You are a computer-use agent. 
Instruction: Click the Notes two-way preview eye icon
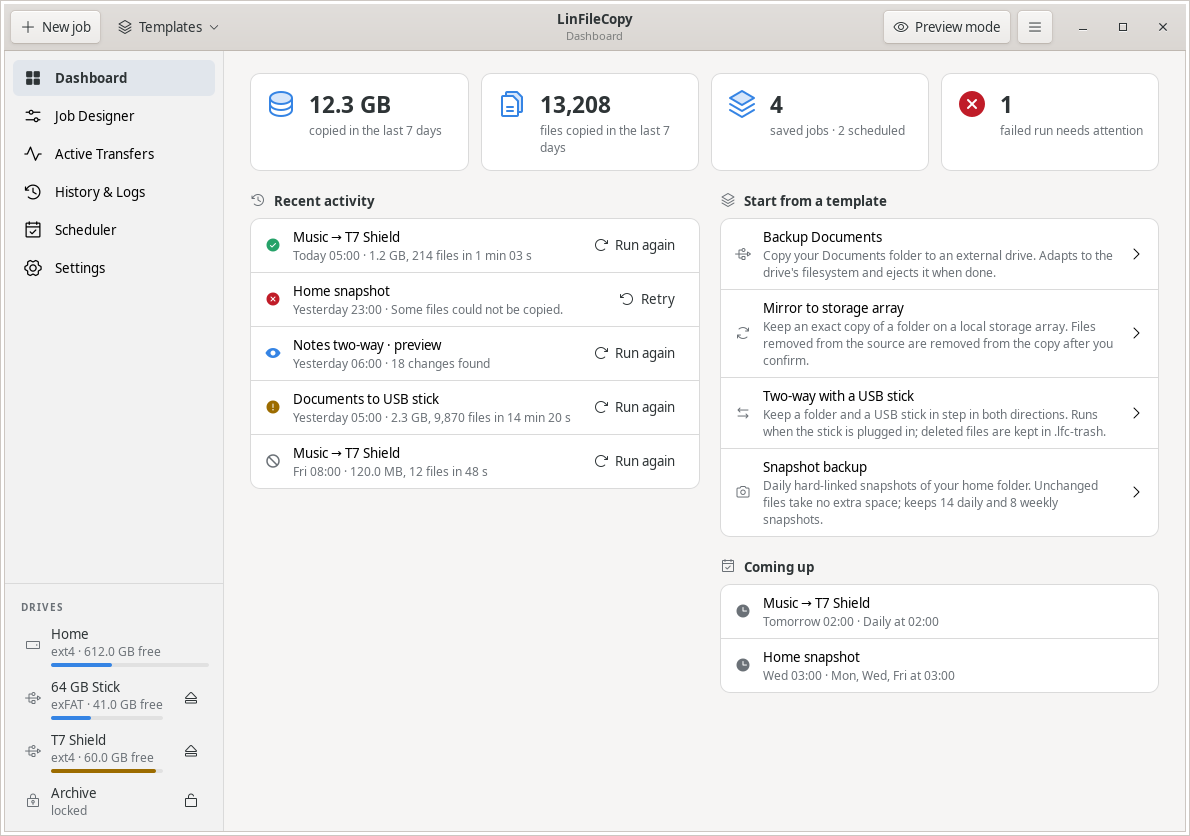(273, 354)
